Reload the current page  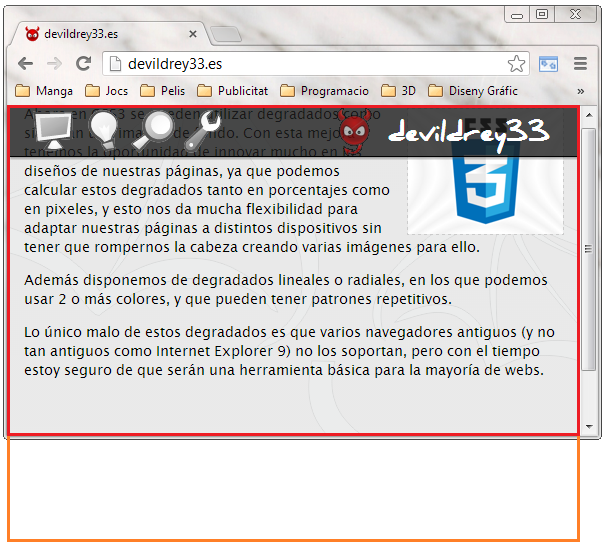pos(84,64)
